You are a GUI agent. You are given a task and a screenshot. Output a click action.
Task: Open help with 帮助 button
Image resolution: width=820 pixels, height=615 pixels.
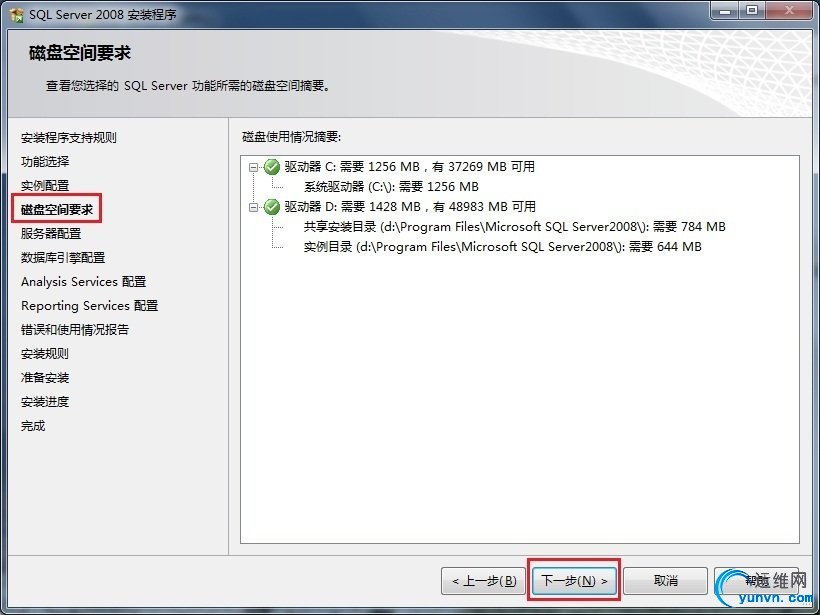click(x=756, y=580)
